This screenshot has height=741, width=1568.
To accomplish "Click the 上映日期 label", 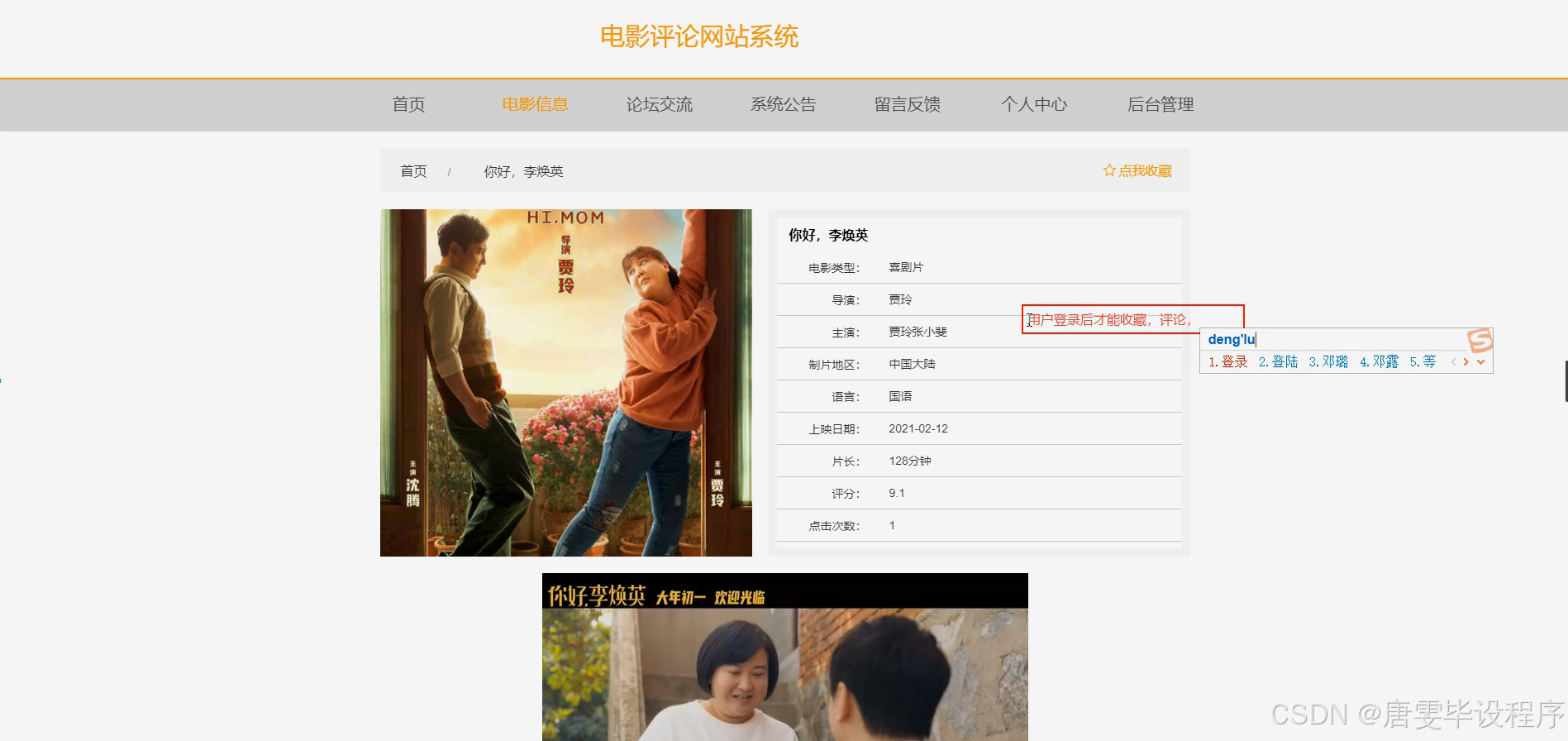I will click(x=834, y=429).
